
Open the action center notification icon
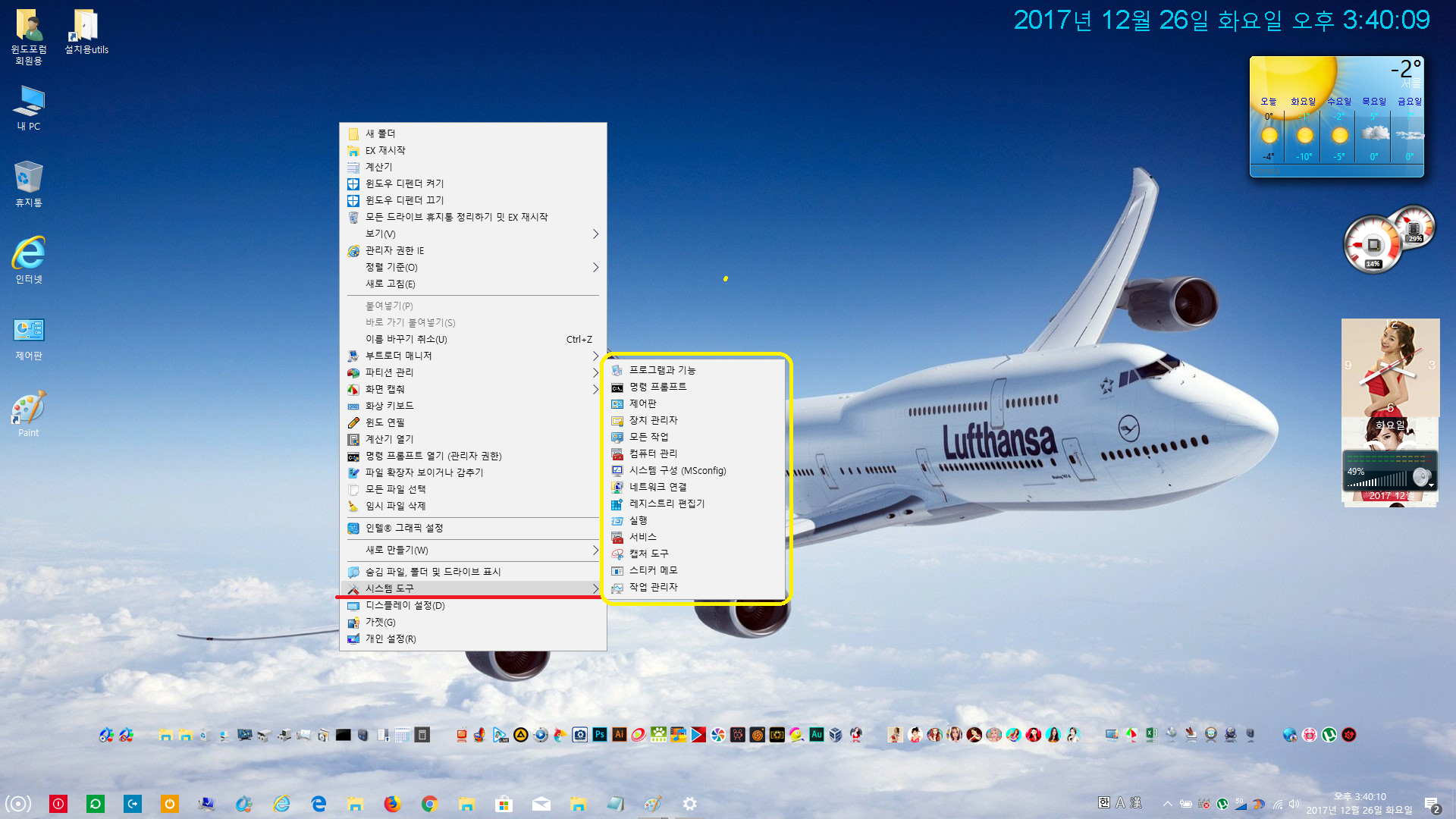click(x=1432, y=805)
